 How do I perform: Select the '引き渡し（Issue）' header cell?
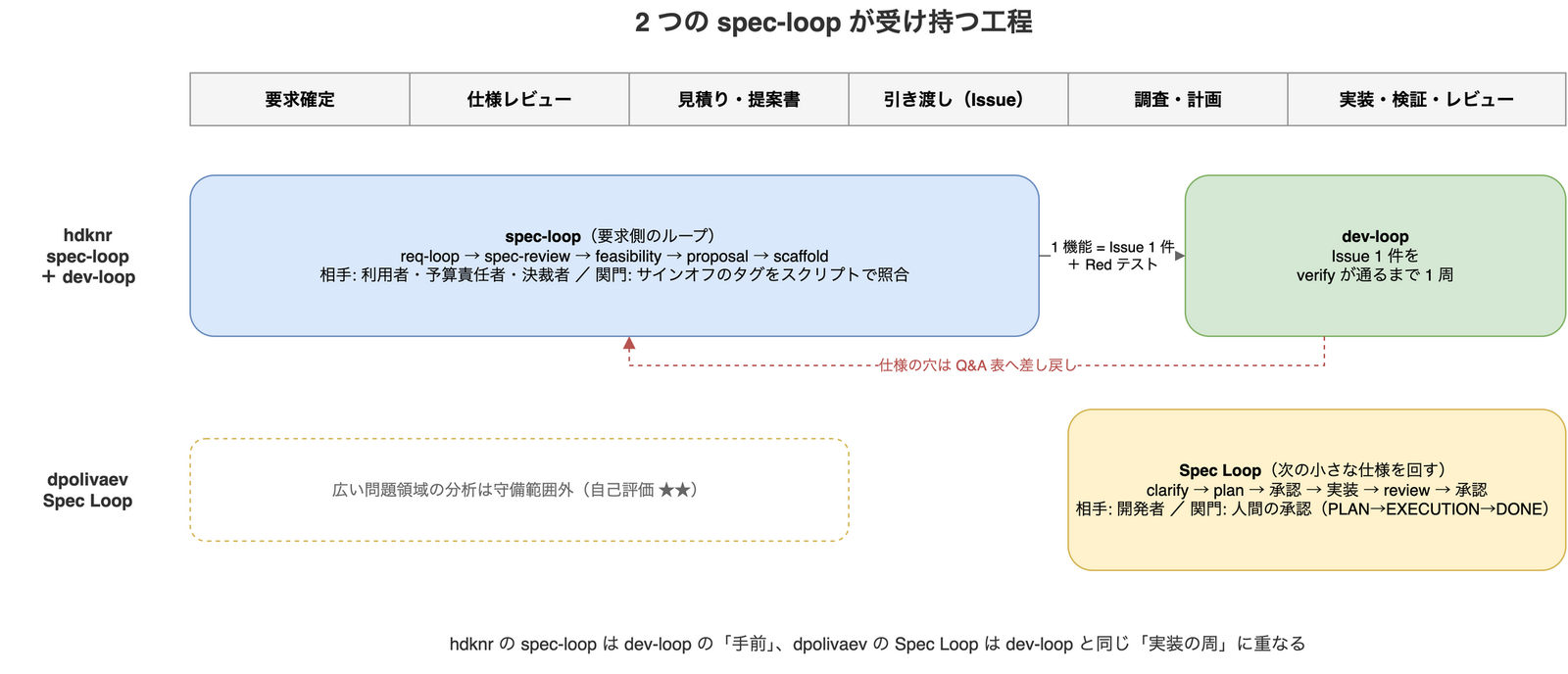pyautogui.click(x=958, y=99)
